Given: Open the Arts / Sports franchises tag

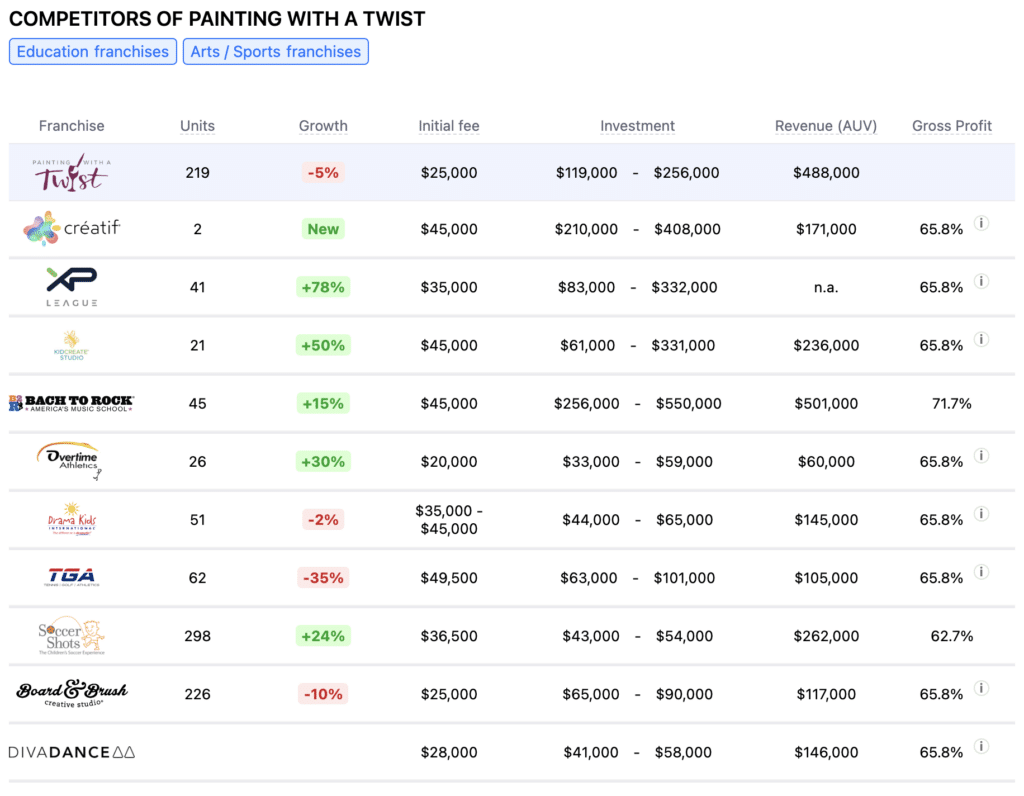Looking at the screenshot, I should point(276,52).
